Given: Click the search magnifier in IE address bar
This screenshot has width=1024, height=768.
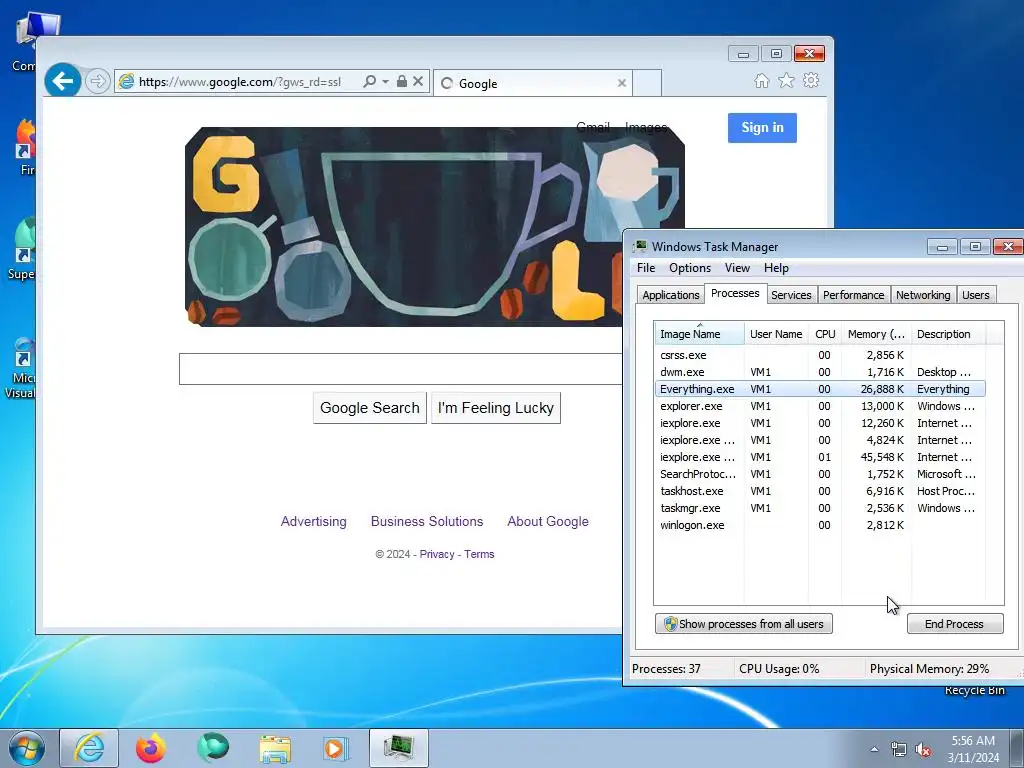Looking at the screenshot, I should tap(369, 82).
